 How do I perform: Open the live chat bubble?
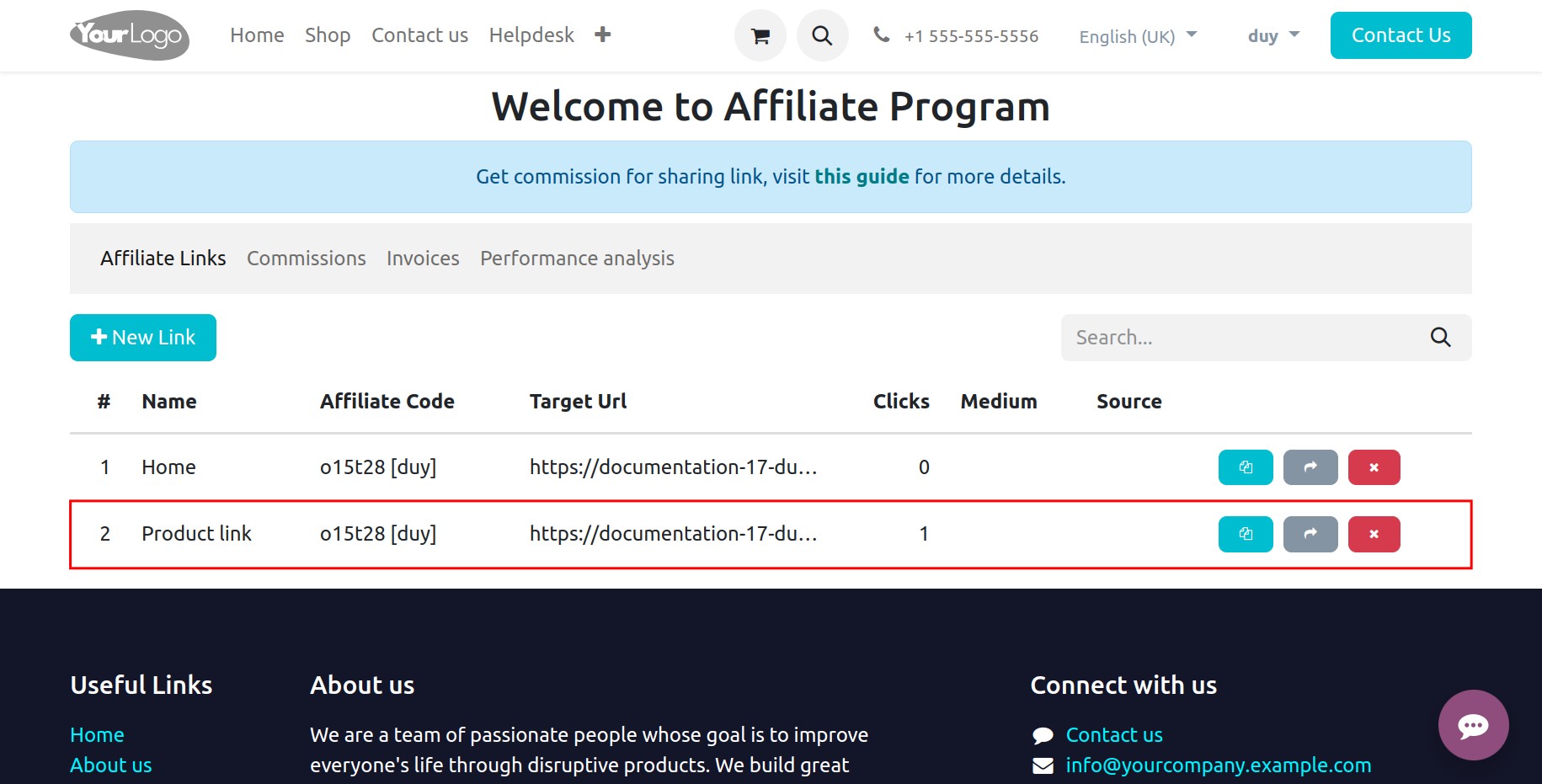[1473, 725]
